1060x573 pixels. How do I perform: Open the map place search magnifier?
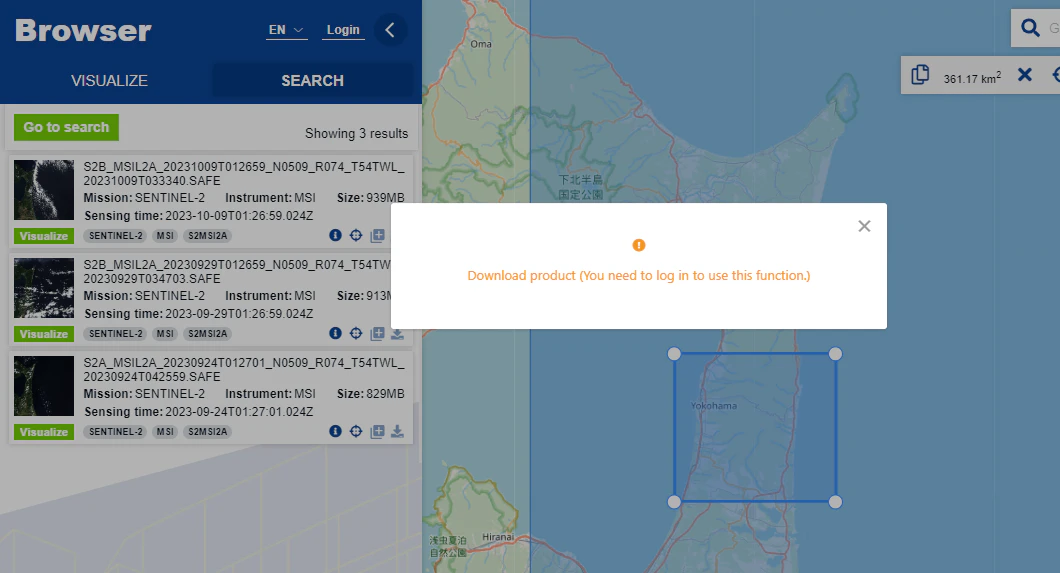[x=1030, y=28]
